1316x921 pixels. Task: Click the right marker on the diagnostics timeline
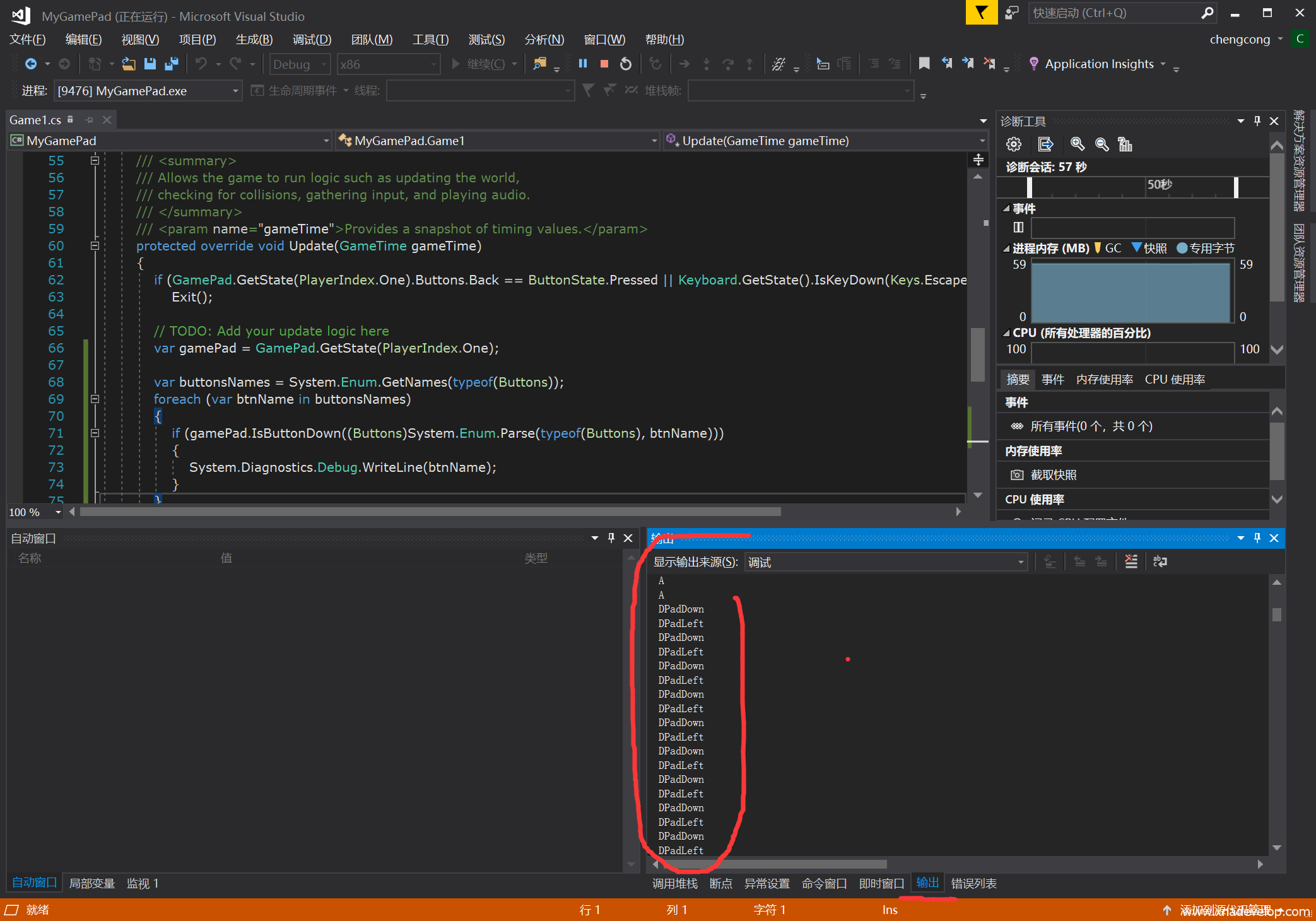(x=1236, y=187)
